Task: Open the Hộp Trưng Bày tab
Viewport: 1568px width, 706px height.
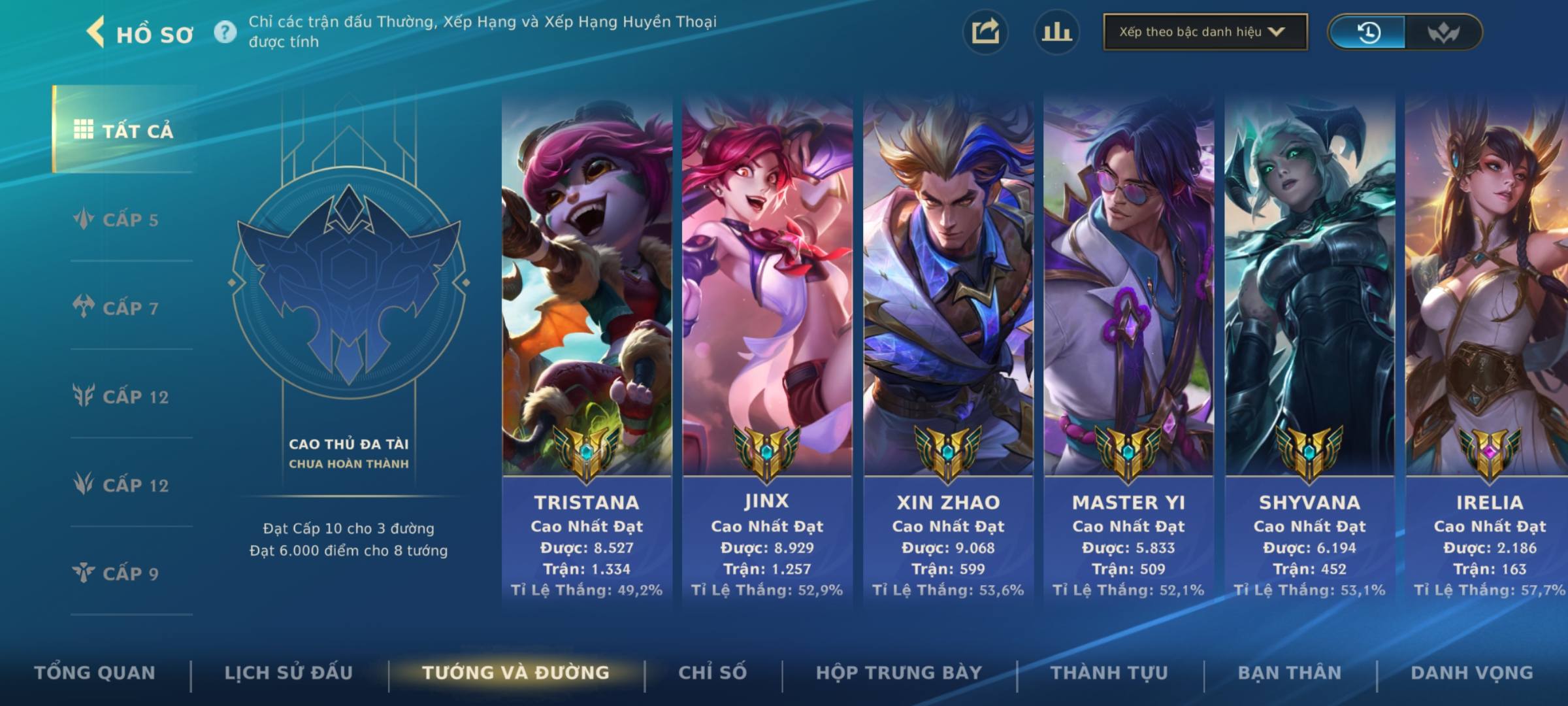Action: coord(899,673)
